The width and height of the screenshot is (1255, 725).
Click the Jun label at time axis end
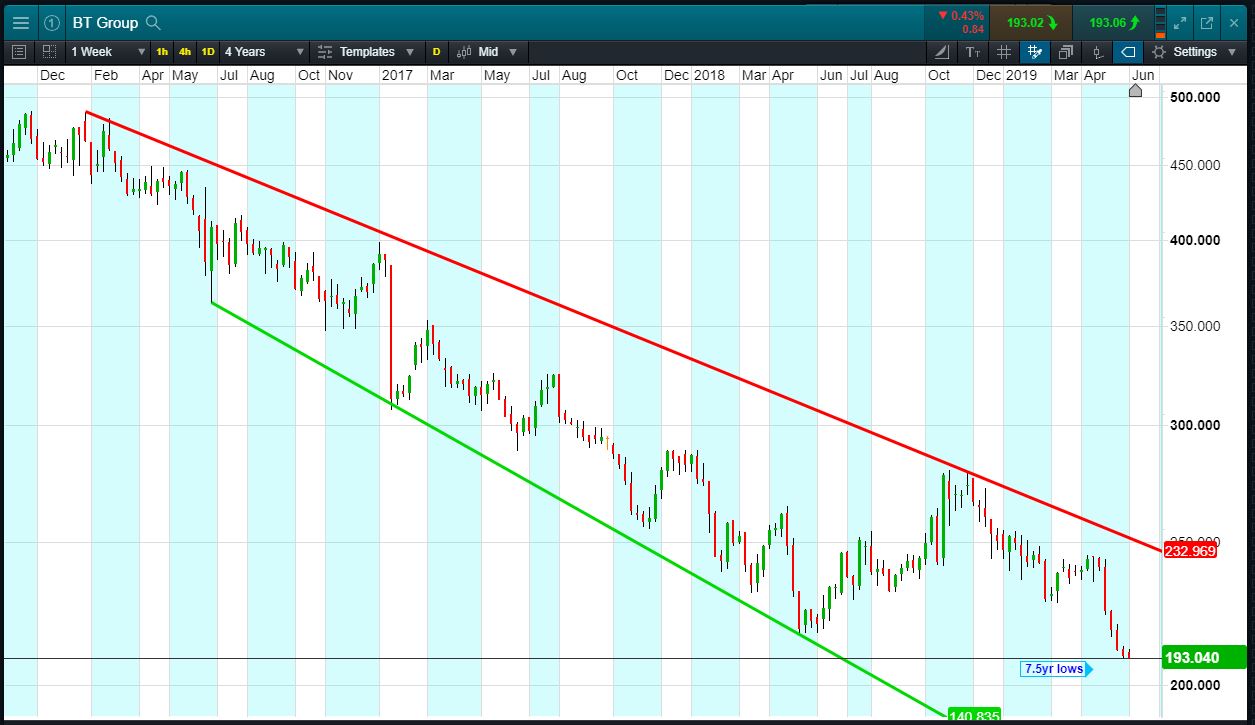(1143, 75)
